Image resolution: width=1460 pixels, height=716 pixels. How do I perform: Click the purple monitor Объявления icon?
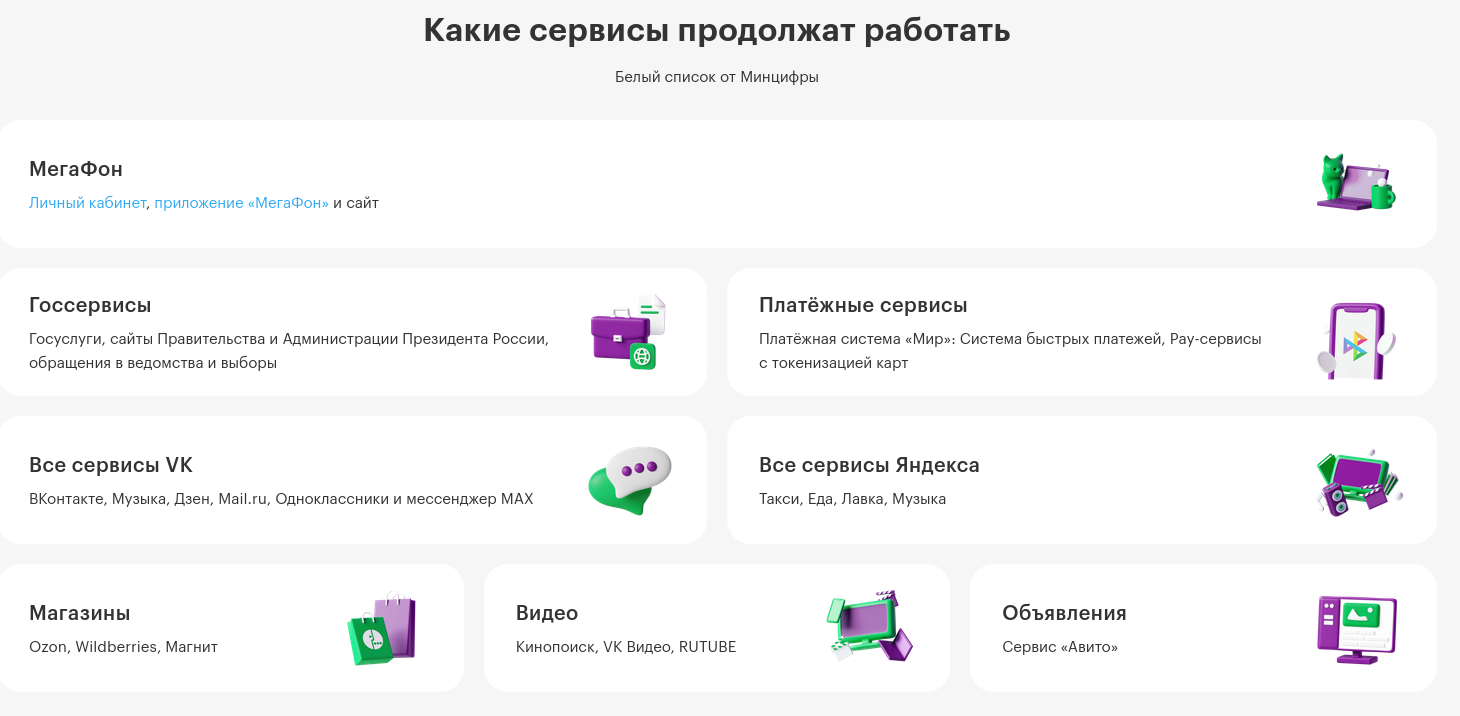pyautogui.click(x=1356, y=629)
